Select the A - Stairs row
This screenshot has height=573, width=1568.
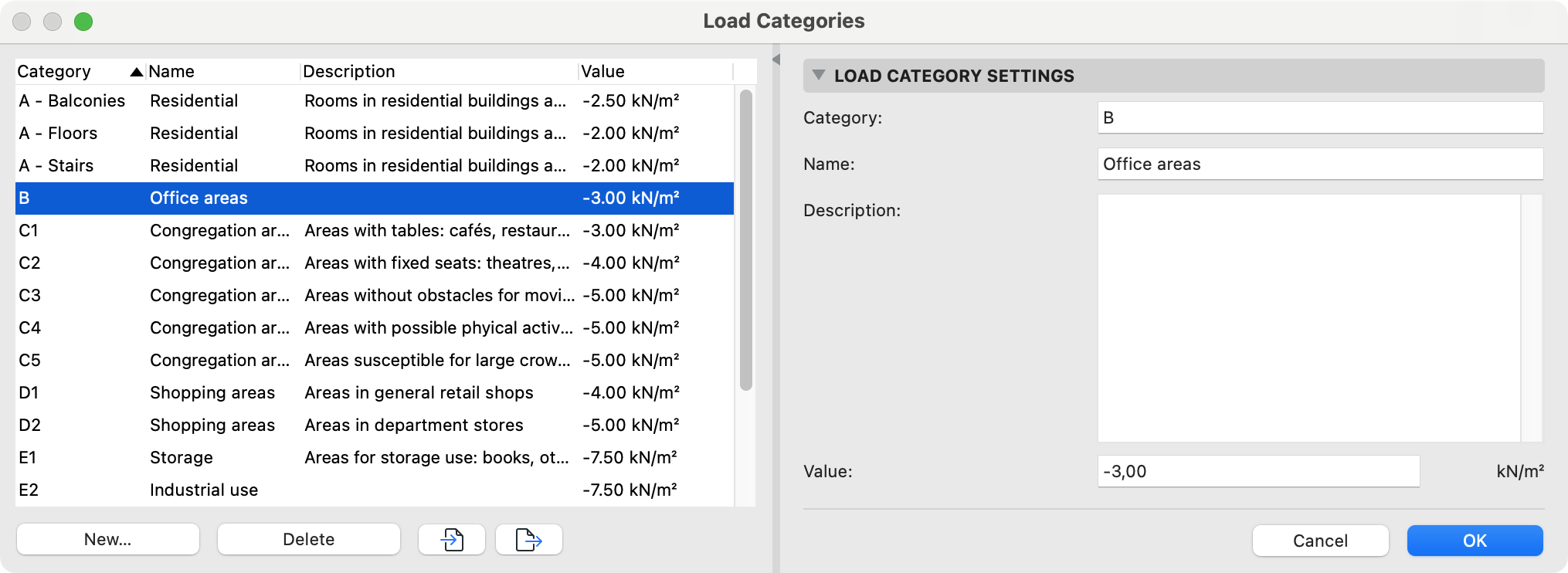[x=375, y=165]
